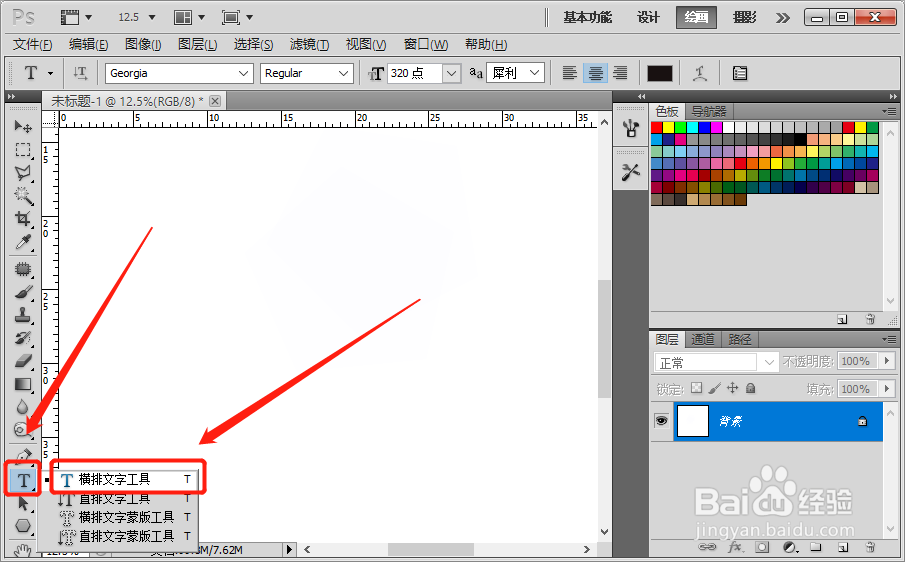Switch to the 通道 tab
Image resolution: width=905 pixels, height=562 pixels.
pyautogui.click(x=702, y=339)
